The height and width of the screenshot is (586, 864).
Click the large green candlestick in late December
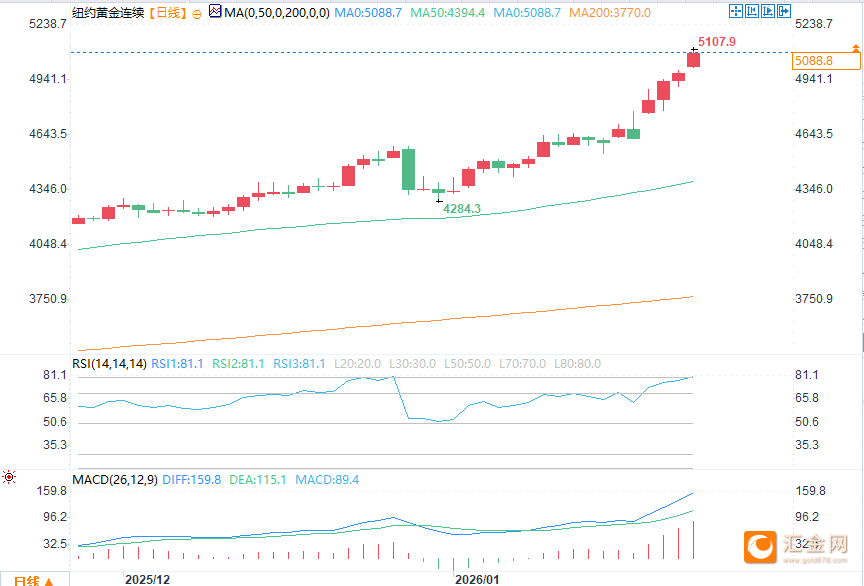[408, 169]
